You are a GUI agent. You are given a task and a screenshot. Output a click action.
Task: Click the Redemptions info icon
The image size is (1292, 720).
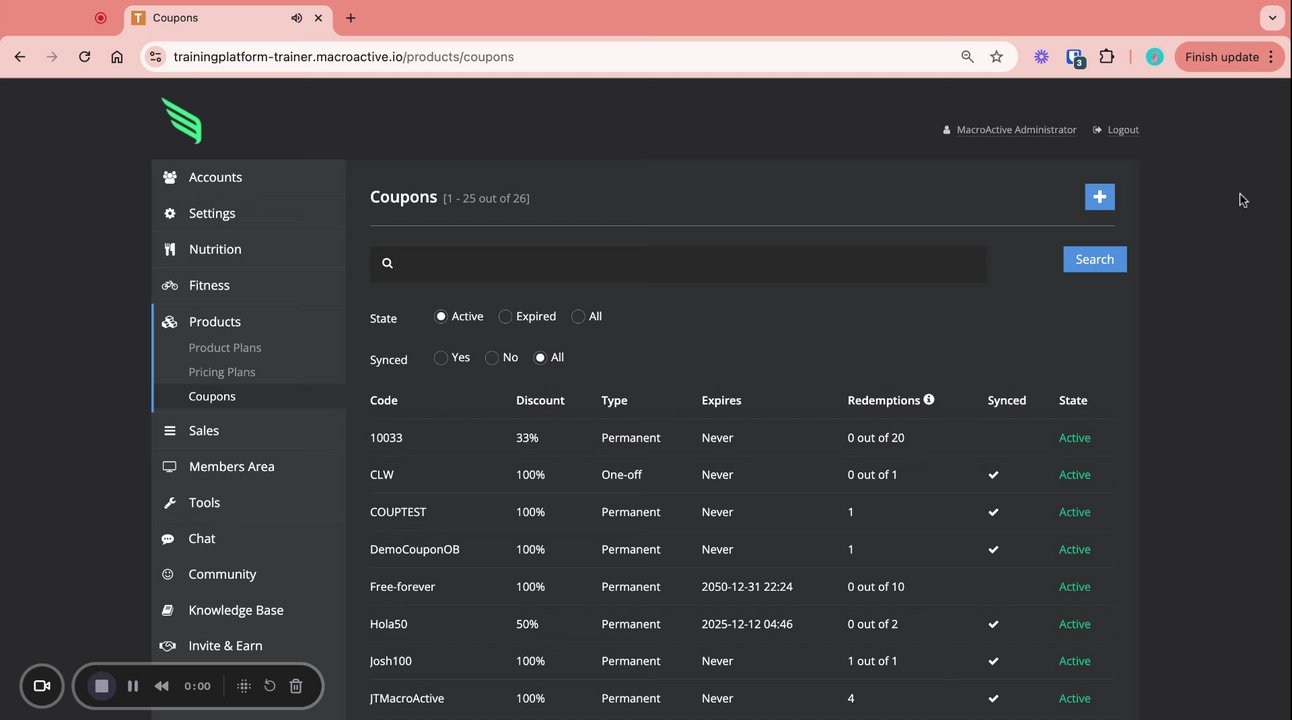click(x=929, y=399)
